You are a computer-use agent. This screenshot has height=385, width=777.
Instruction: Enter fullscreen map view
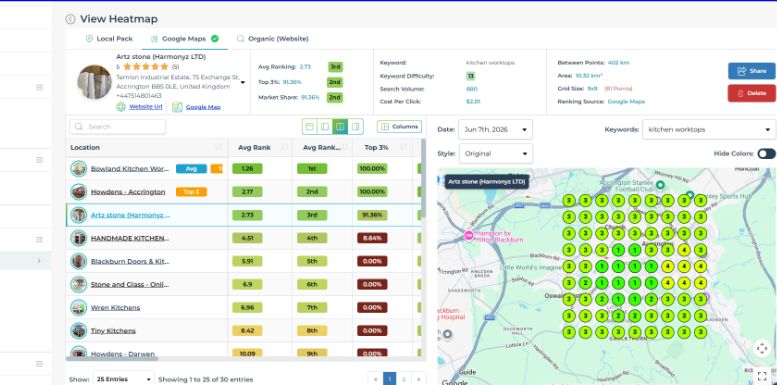762,376
